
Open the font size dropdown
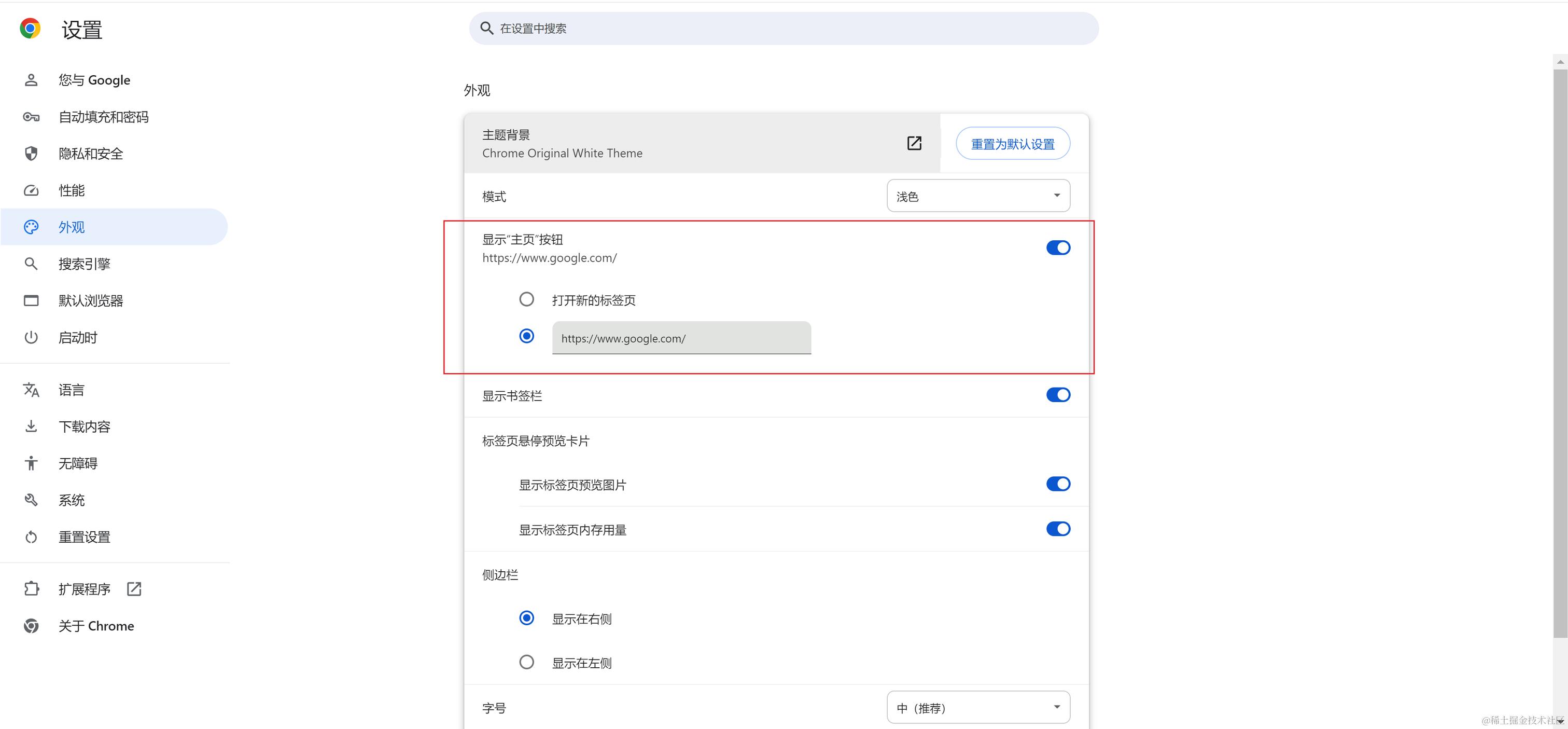(x=978, y=708)
